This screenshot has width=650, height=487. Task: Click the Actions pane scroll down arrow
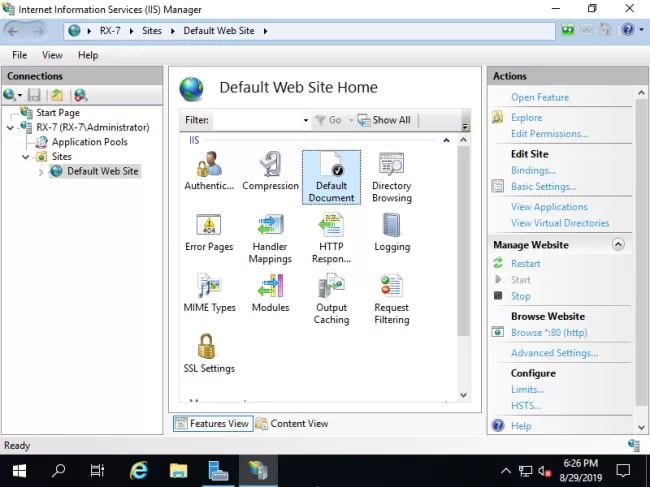pos(641,428)
